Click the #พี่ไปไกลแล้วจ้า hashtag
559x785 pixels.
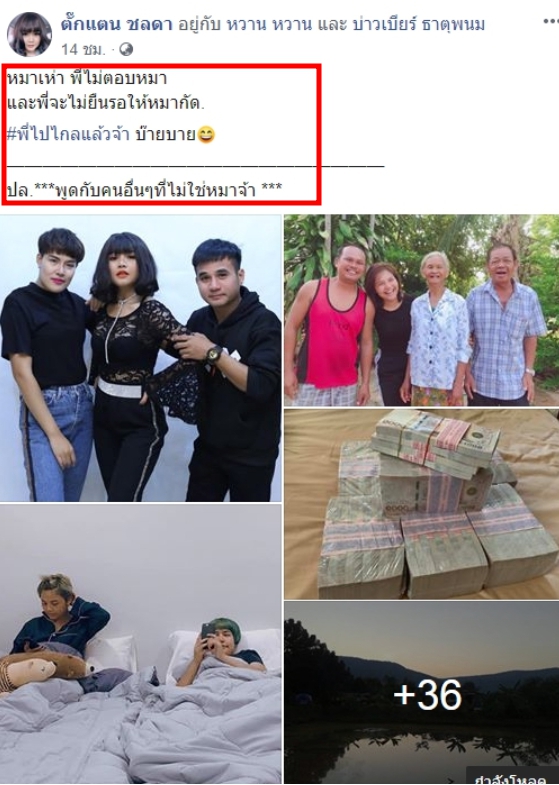[x=69, y=134]
